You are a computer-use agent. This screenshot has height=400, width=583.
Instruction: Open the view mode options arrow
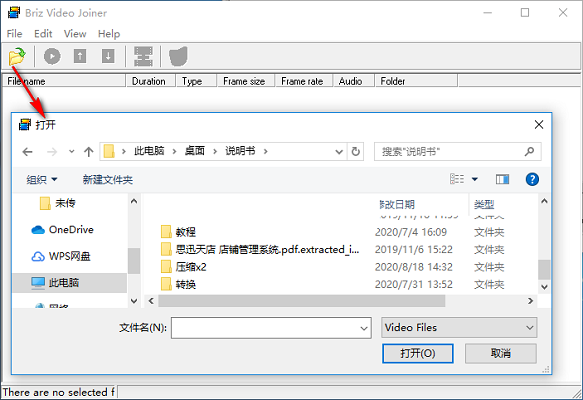tap(475, 180)
